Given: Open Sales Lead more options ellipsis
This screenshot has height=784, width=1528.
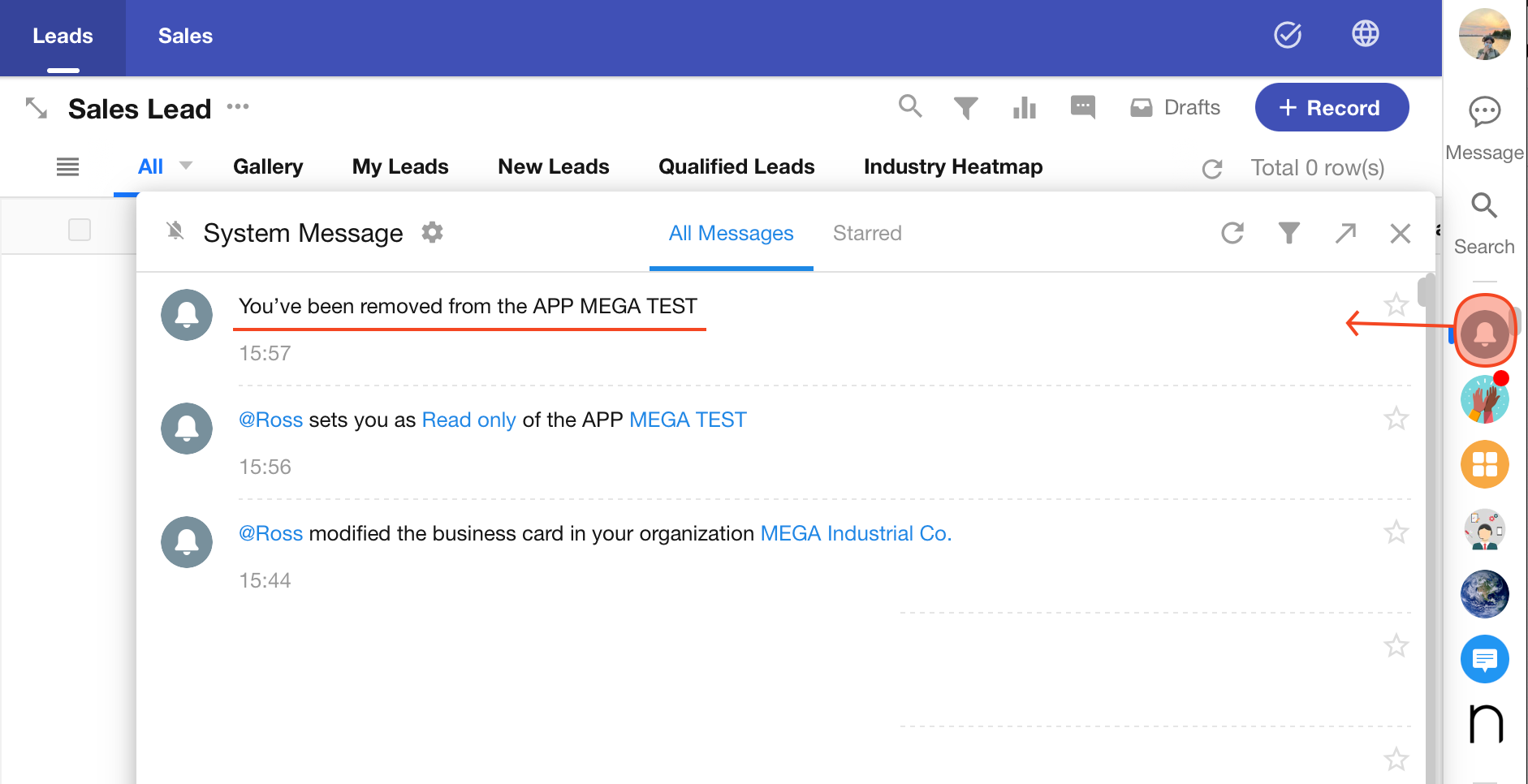Looking at the screenshot, I should [x=238, y=107].
